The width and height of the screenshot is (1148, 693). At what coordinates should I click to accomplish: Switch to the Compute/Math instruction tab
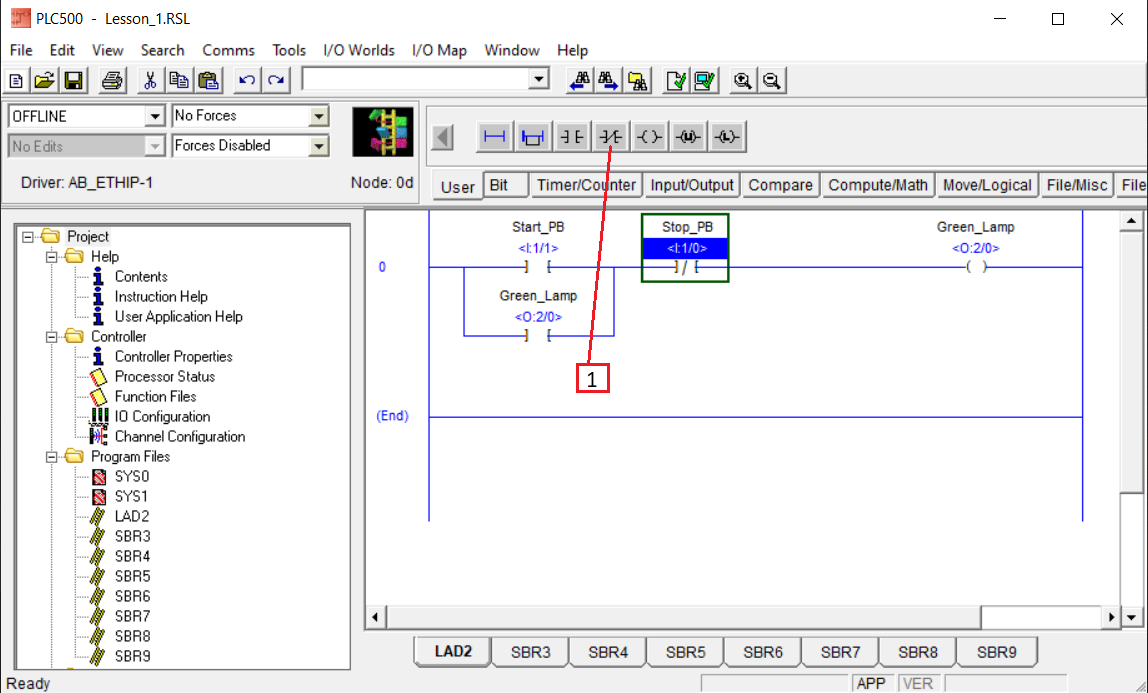878,185
